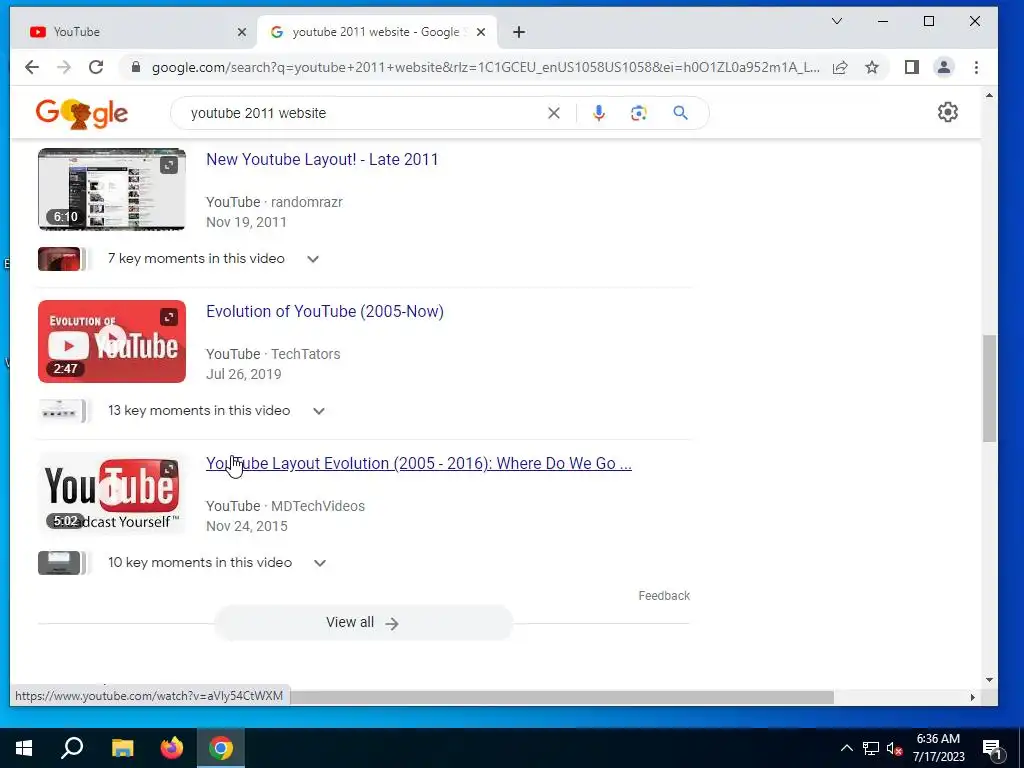Screen dimensions: 1024x768
Task: Share this page via the share icon
Action: click(x=840, y=67)
